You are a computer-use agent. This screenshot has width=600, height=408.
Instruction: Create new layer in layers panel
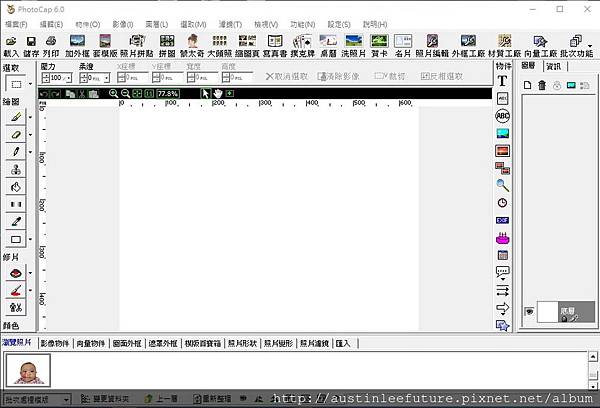pos(528,85)
